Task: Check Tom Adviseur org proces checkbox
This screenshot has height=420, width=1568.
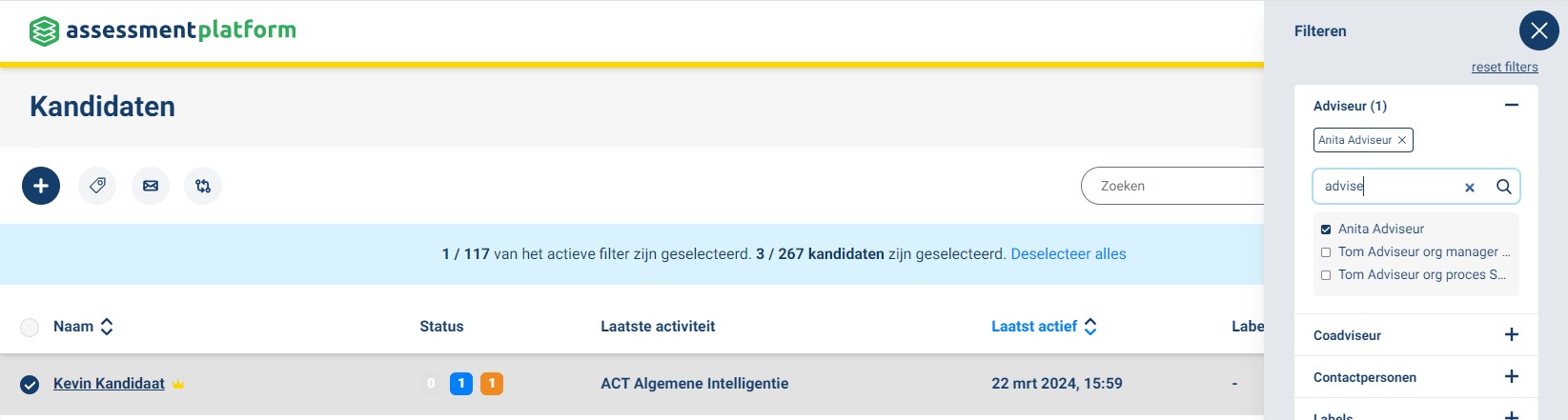Action: 1326,275
